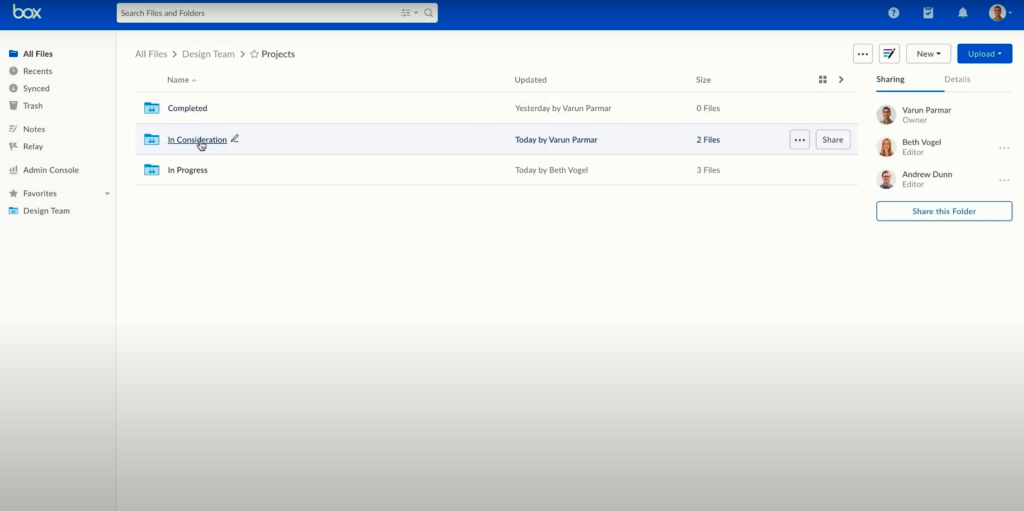Open the New dropdown
Image resolution: width=1024 pixels, height=511 pixels.
pyautogui.click(x=928, y=54)
